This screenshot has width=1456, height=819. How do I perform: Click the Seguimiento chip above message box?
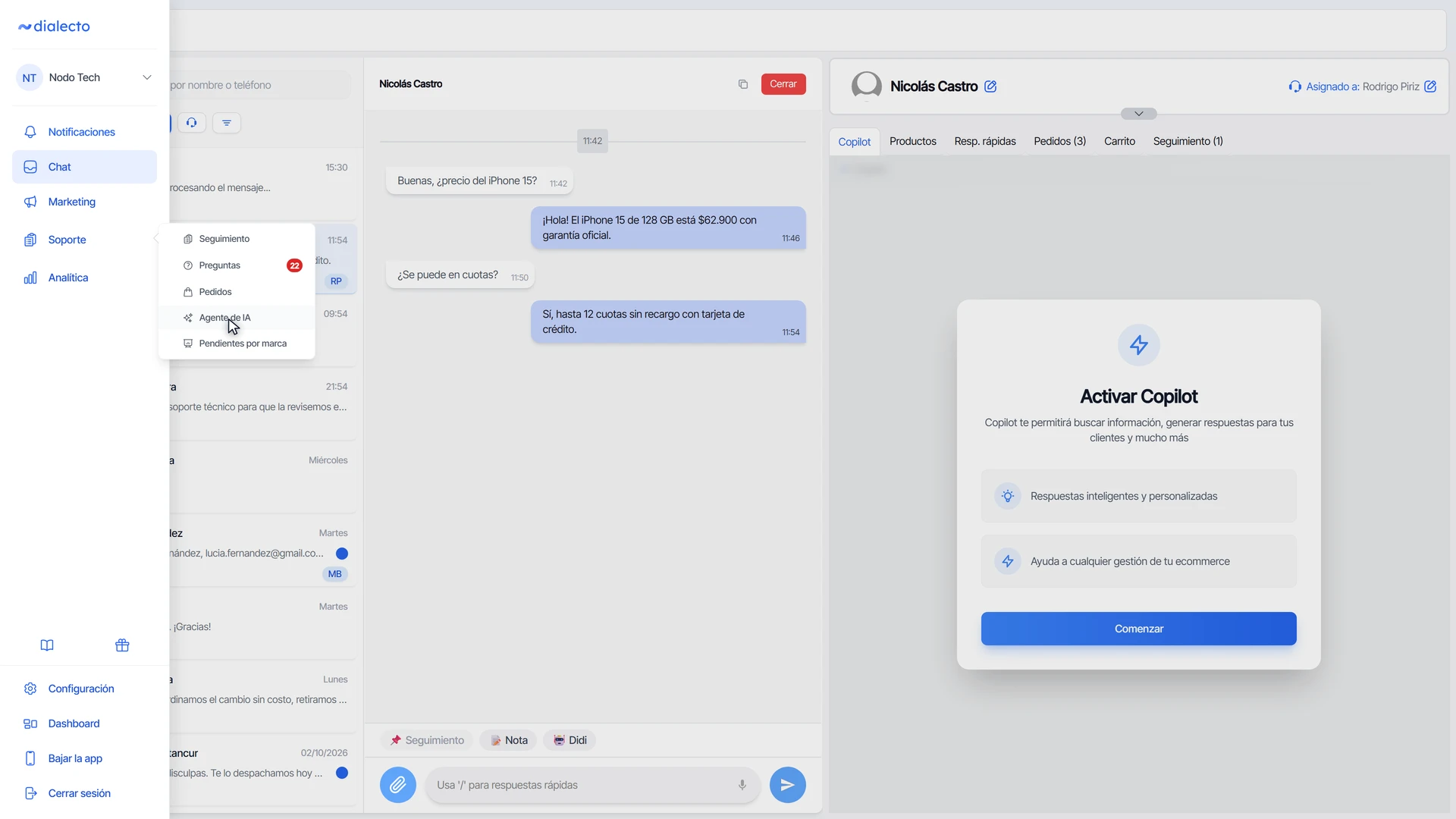pyautogui.click(x=428, y=740)
